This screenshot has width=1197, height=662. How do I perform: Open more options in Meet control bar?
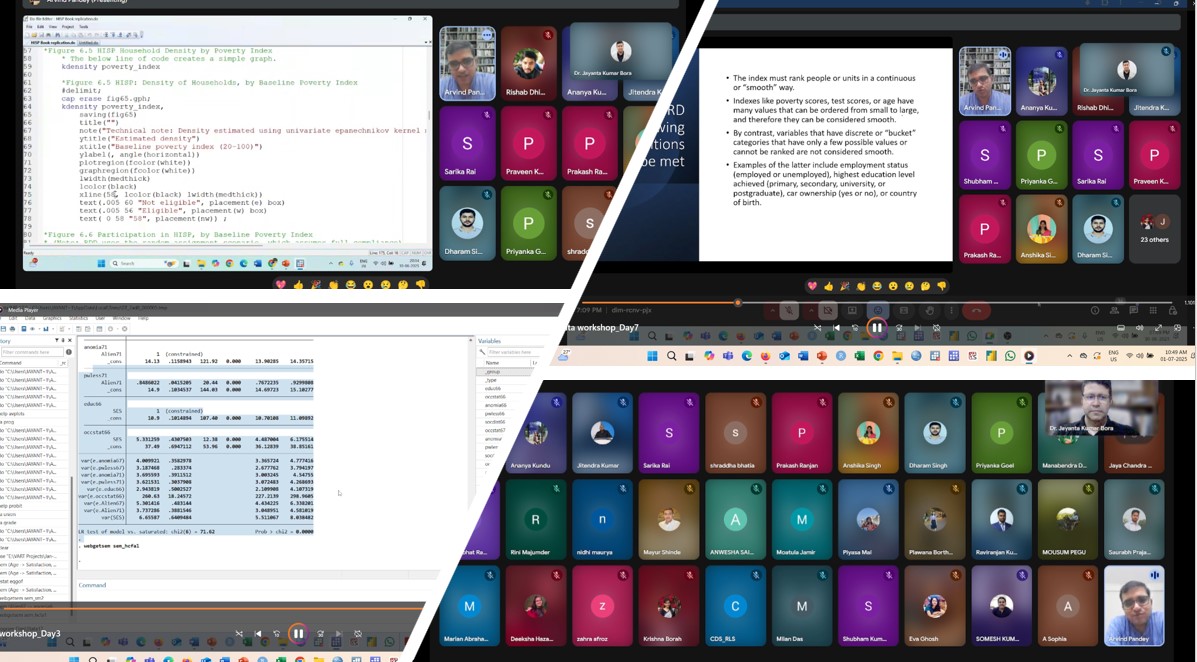(951, 310)
